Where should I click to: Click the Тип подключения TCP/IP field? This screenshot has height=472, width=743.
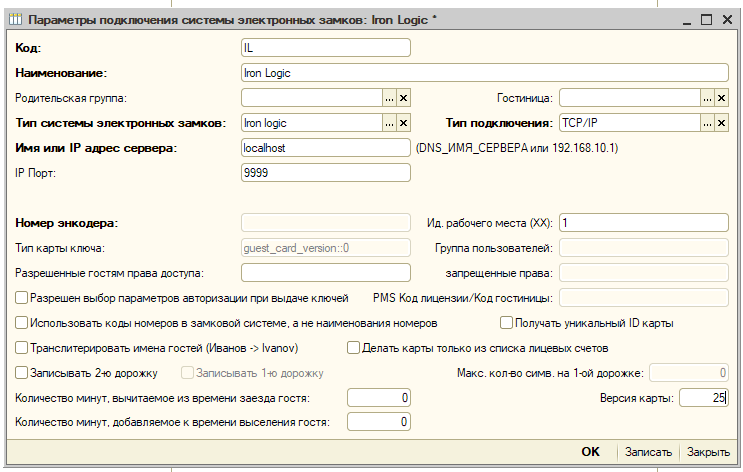tap(630, 123)
